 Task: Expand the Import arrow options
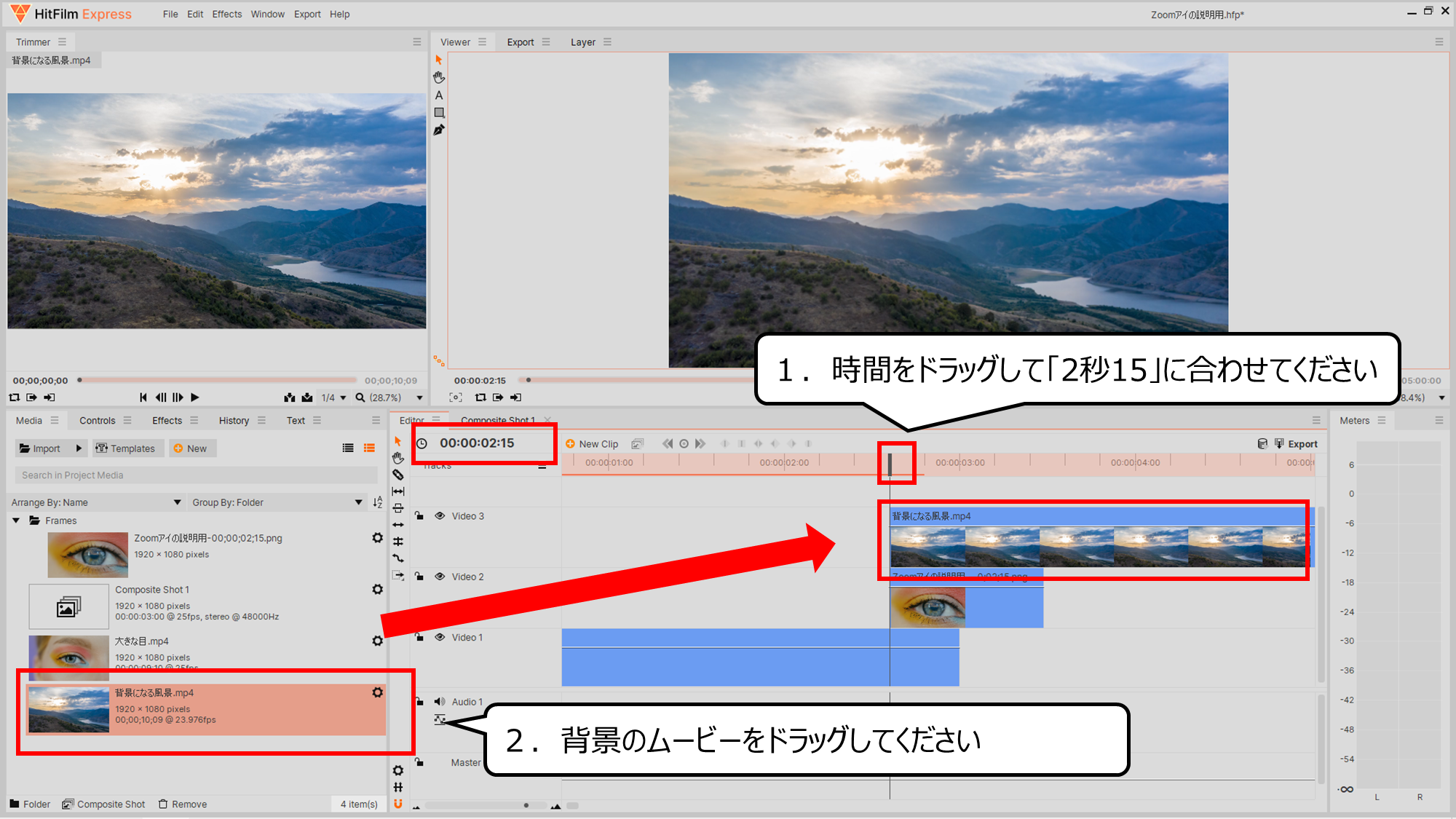[79, 448]
